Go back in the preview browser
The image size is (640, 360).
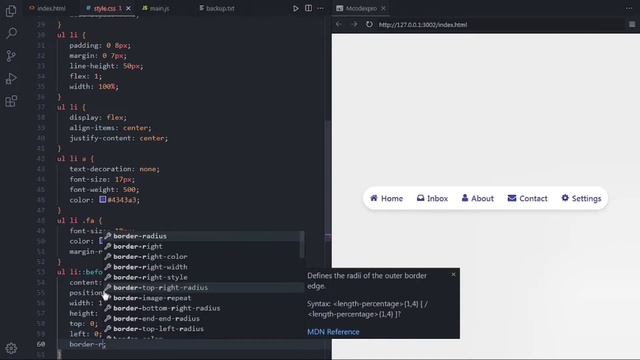339,24
